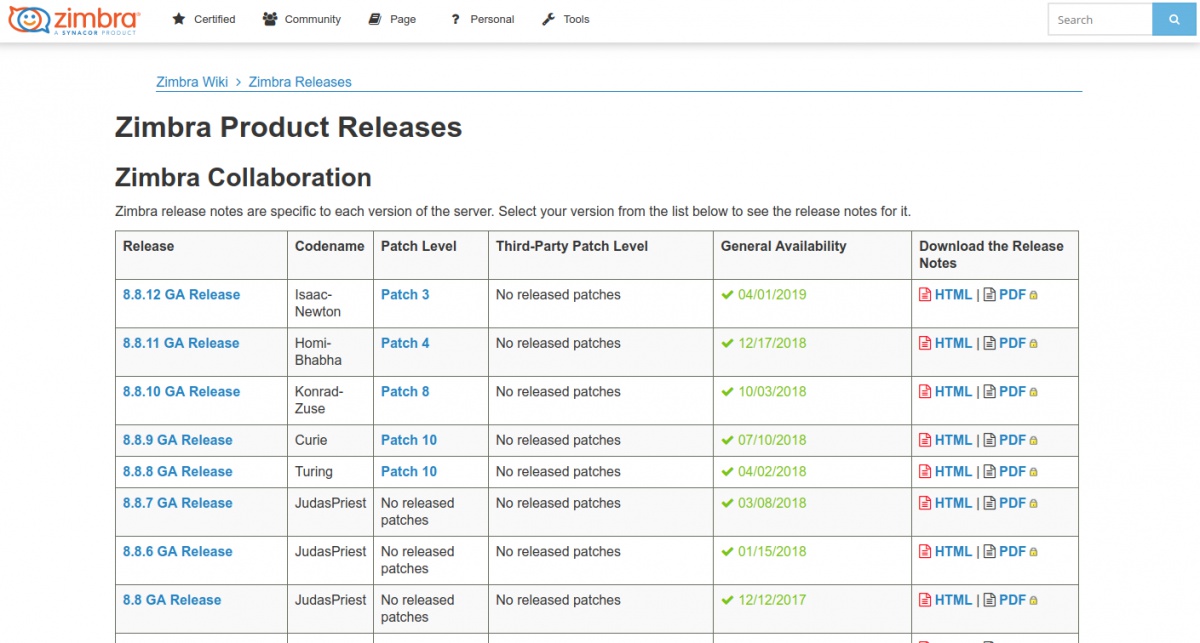The image size is (1200, 643).
Task: Click the Curie codename cell
Action: tap(330, 440)
